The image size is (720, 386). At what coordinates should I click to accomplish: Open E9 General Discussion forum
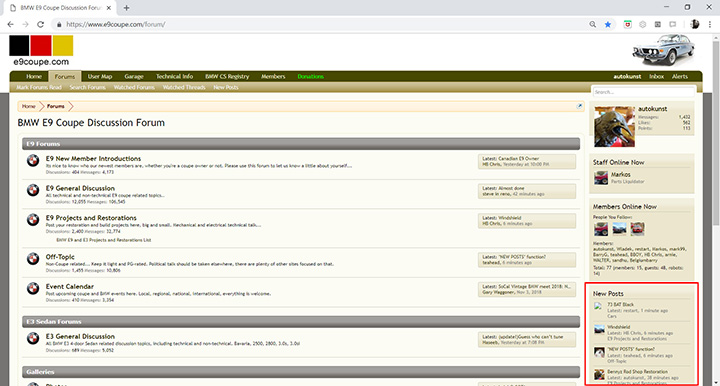pos(80,188)
